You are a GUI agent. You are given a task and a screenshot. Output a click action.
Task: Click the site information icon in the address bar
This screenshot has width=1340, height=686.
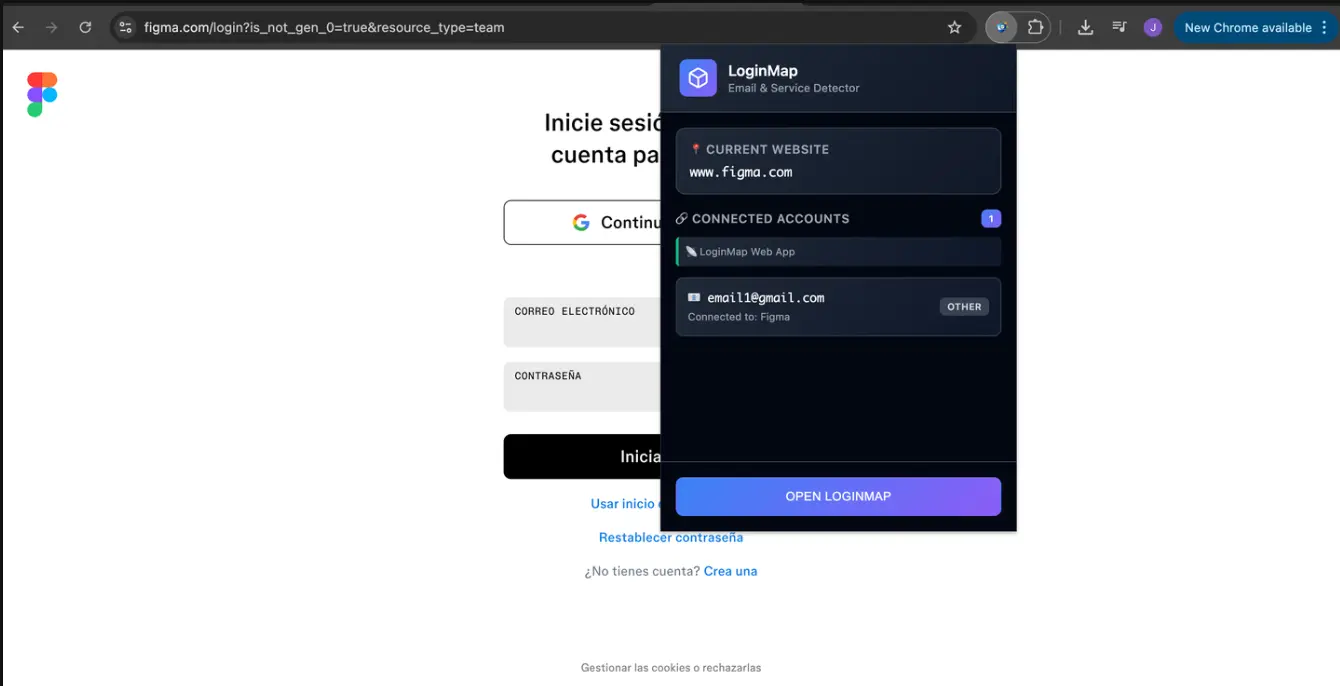(125, 27)
